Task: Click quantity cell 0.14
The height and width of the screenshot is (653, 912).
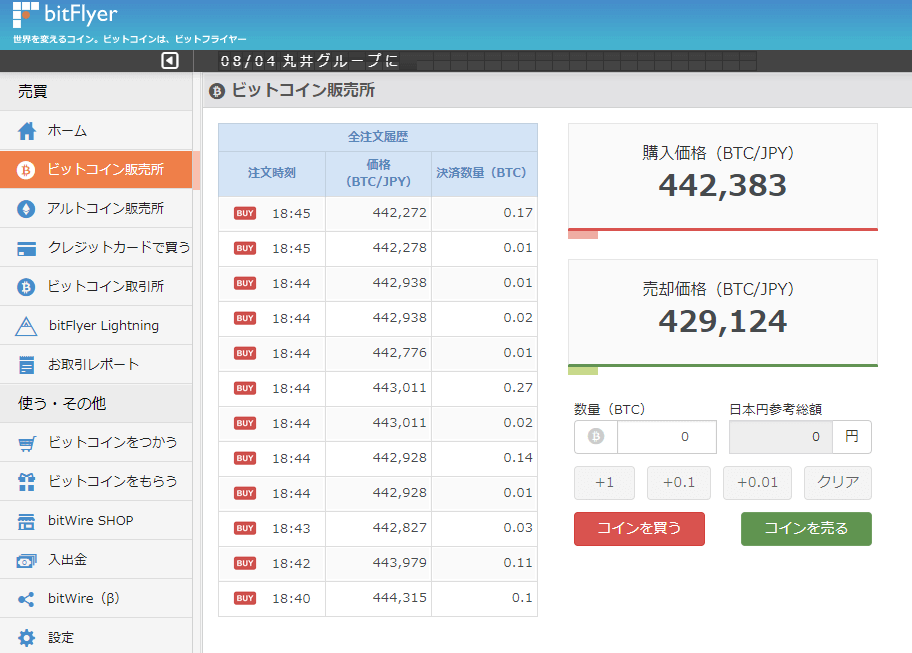Action: pyautogui.click(x=484, y=458)
